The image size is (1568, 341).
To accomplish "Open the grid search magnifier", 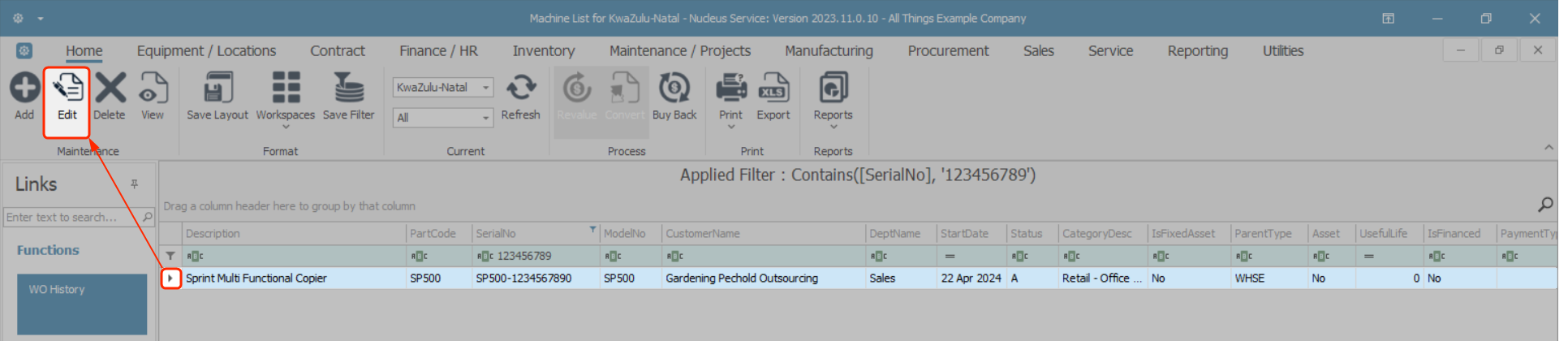I will [1545, 205].
